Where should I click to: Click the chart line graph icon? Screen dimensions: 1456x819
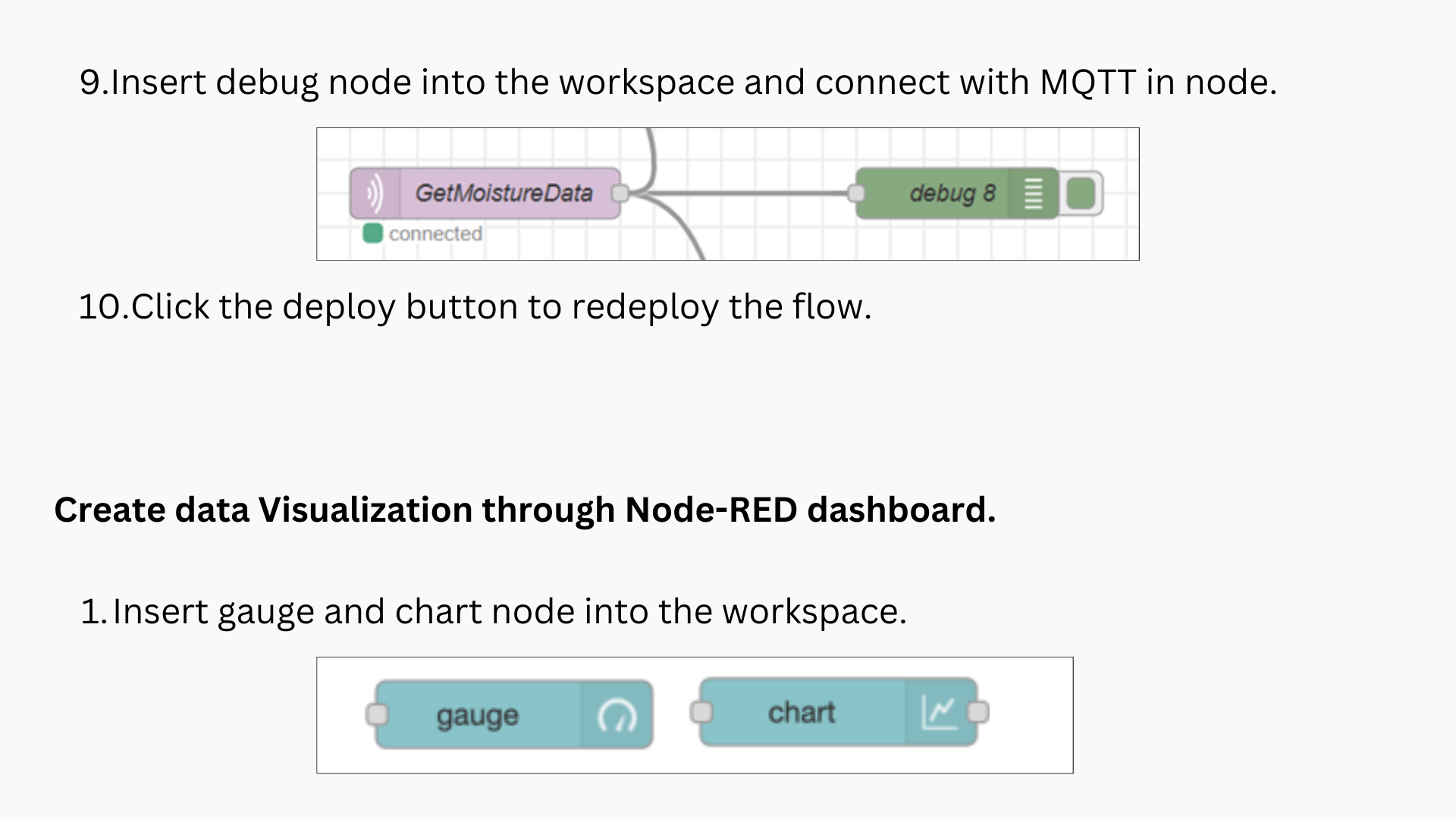click(940, 711)
